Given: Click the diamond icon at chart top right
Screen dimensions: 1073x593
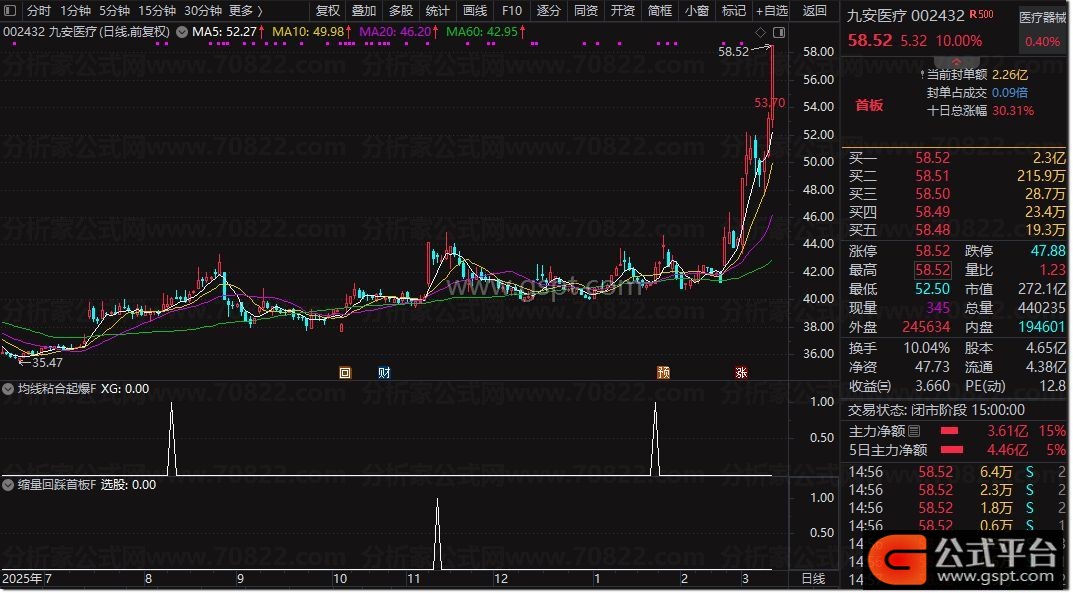Looking at the screenshot, I should (761, 33).
